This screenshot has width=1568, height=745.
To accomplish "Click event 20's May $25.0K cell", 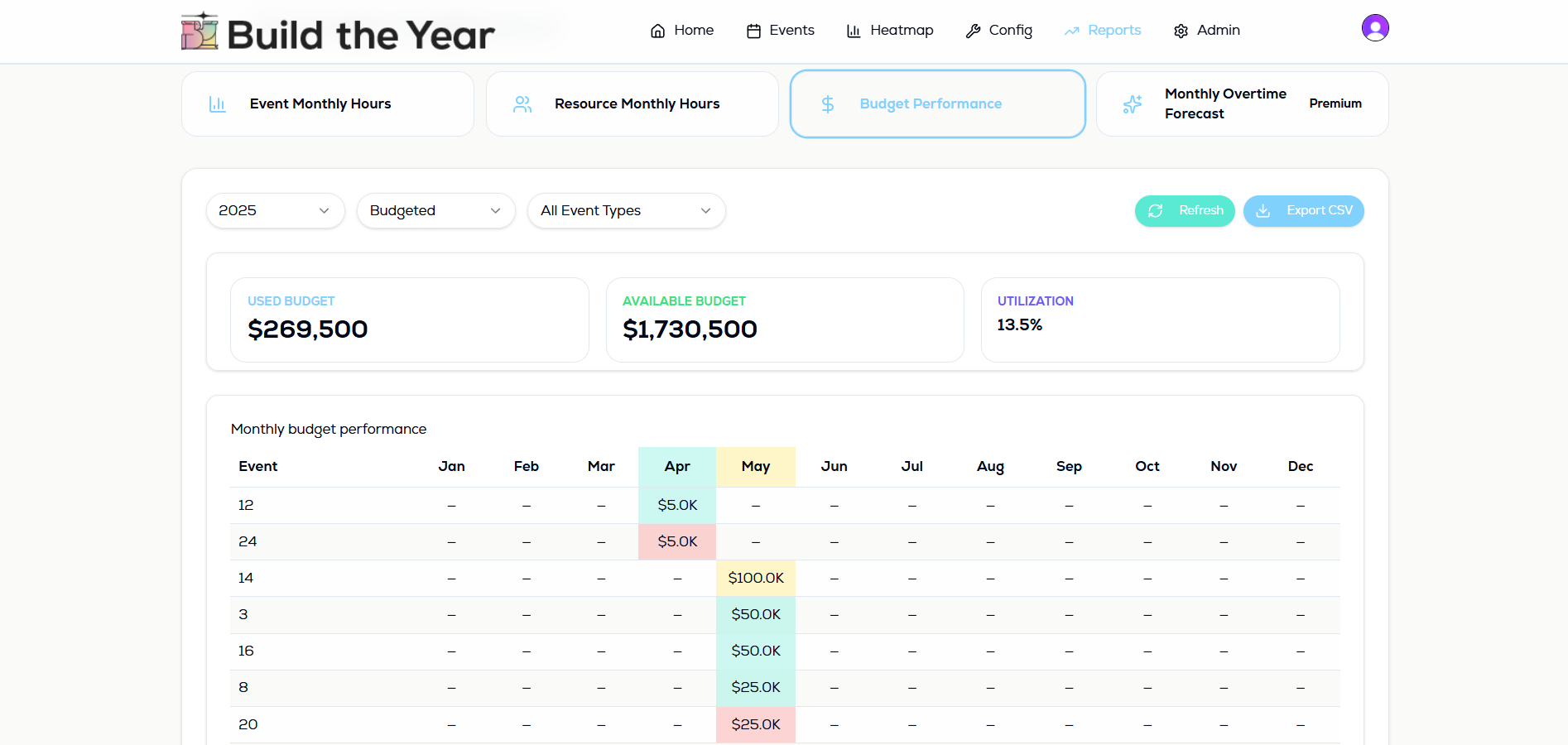I will 756,724.
